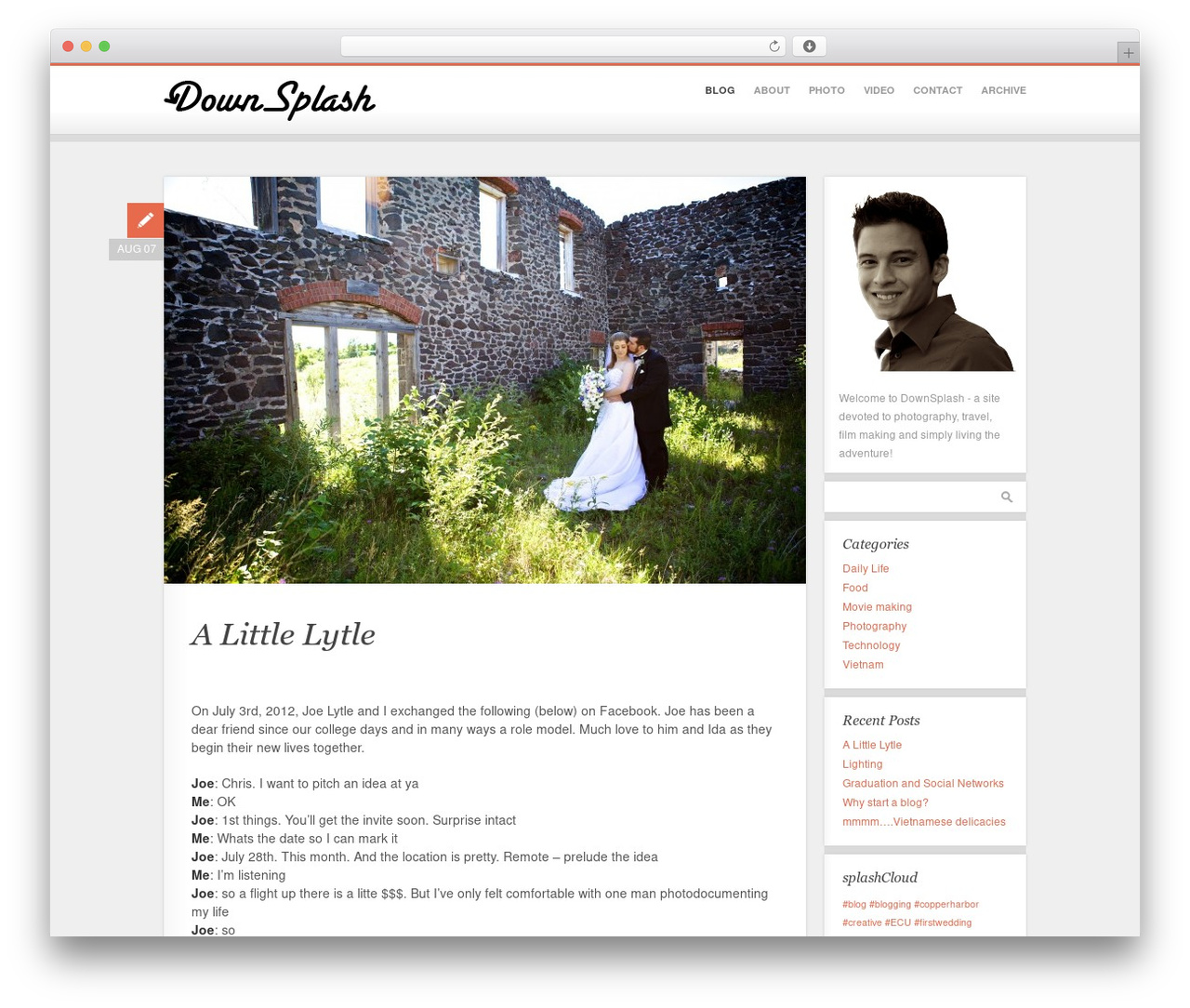
Task: Open 'A Little Lytle' in Recent Posts
Action: tap(872, 745)
